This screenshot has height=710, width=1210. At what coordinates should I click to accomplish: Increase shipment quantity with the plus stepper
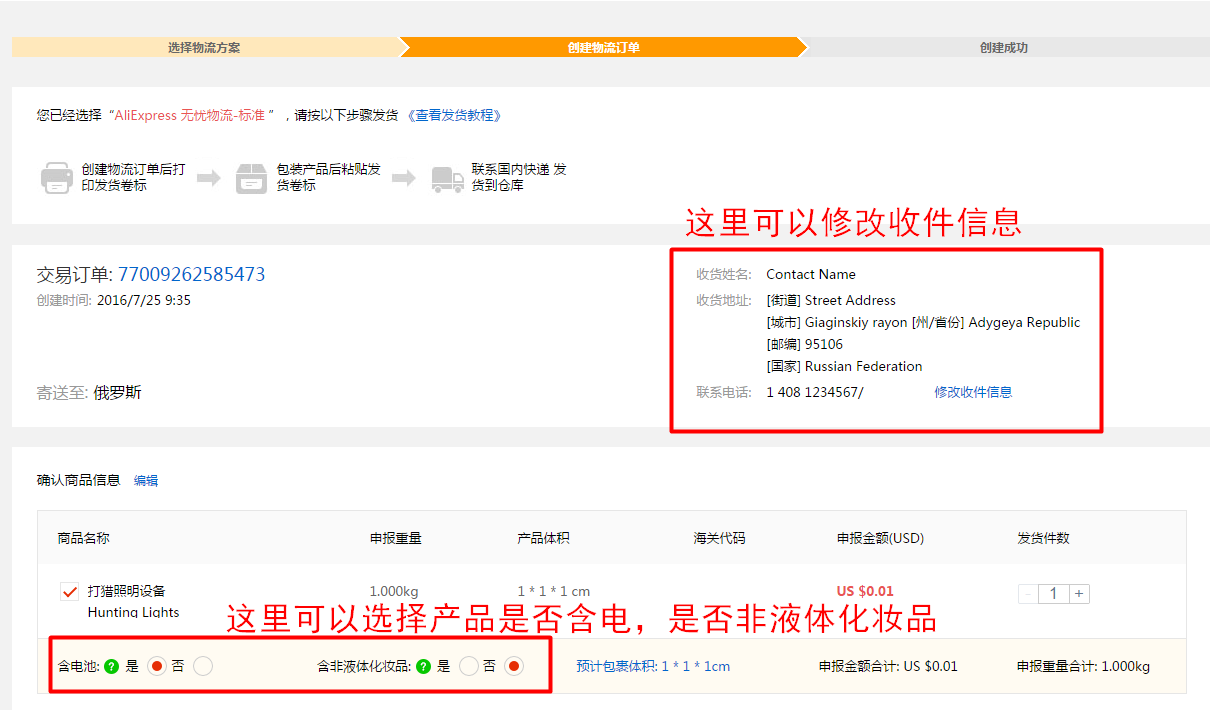tap(1079, 593)
